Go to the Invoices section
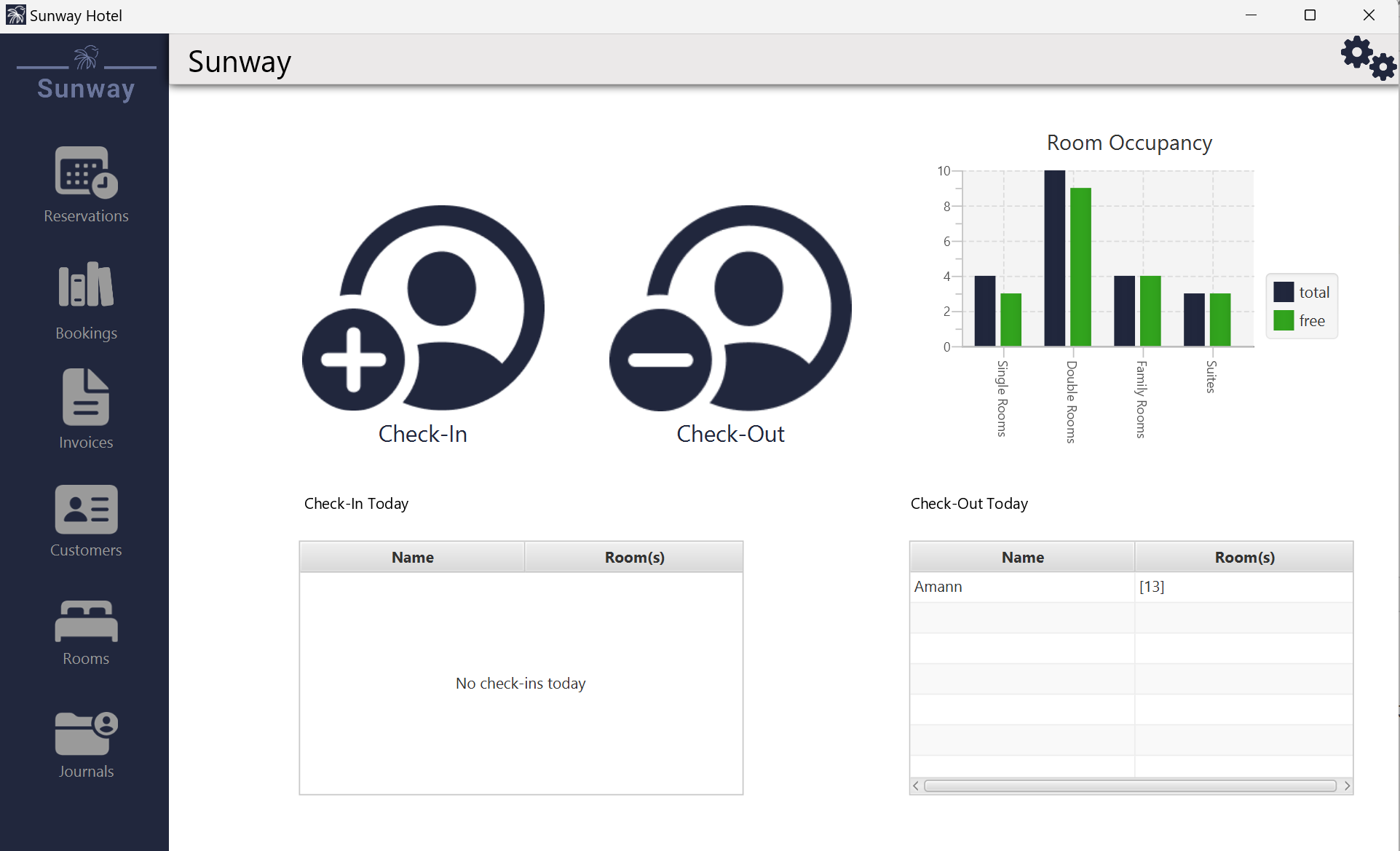 pos(86,397)
